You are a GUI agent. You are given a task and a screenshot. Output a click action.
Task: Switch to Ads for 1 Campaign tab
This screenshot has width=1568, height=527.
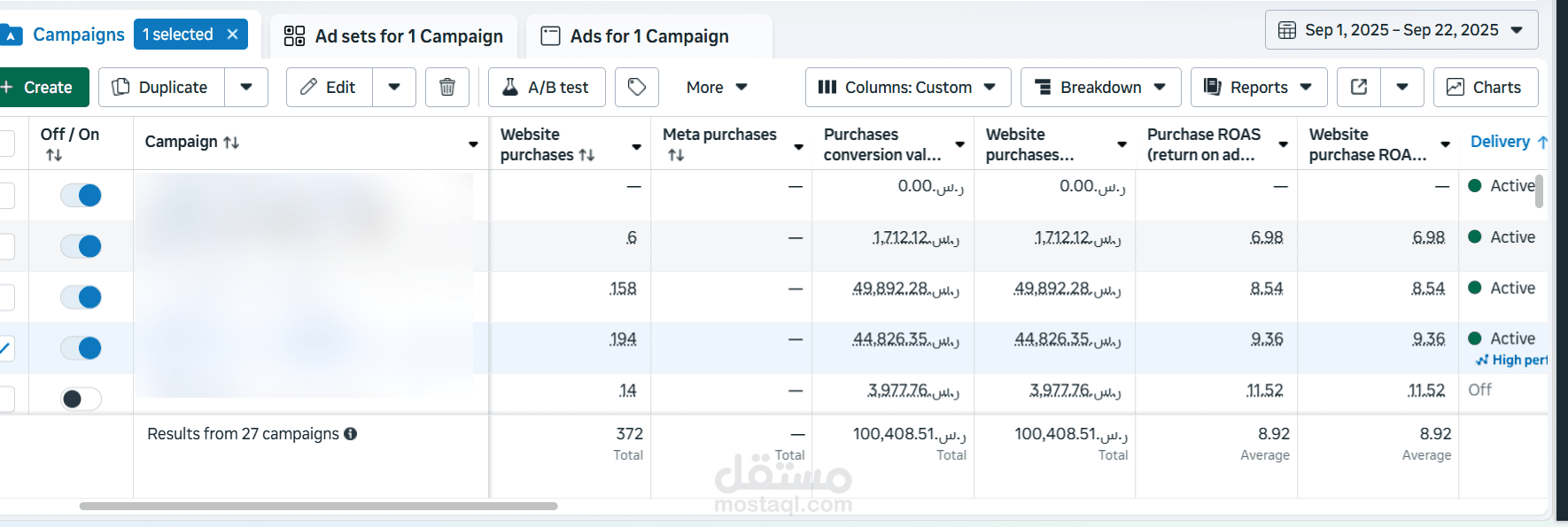[649, 36]
